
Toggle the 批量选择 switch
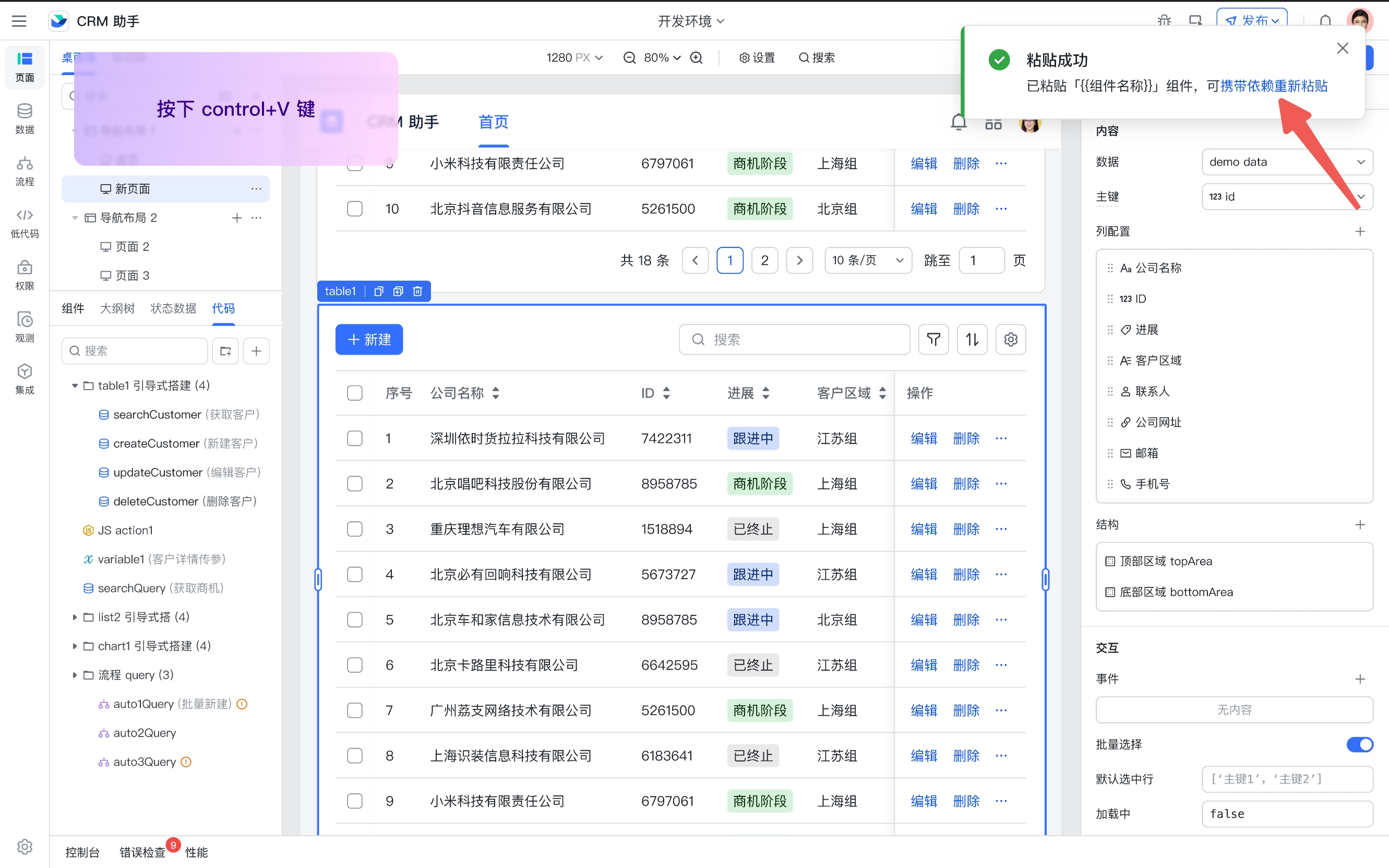[1359, 744]
